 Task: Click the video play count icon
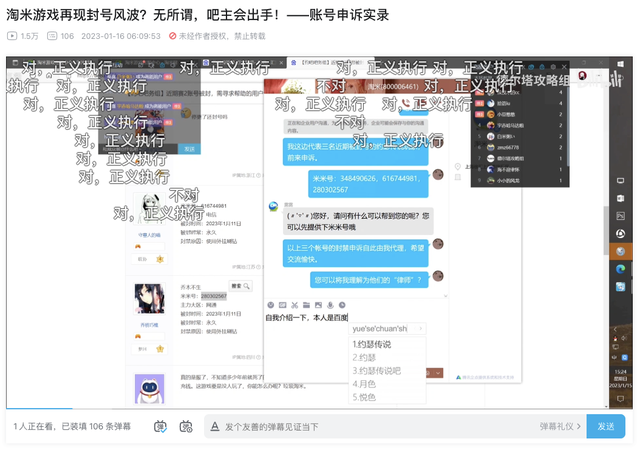pos(12,36)
